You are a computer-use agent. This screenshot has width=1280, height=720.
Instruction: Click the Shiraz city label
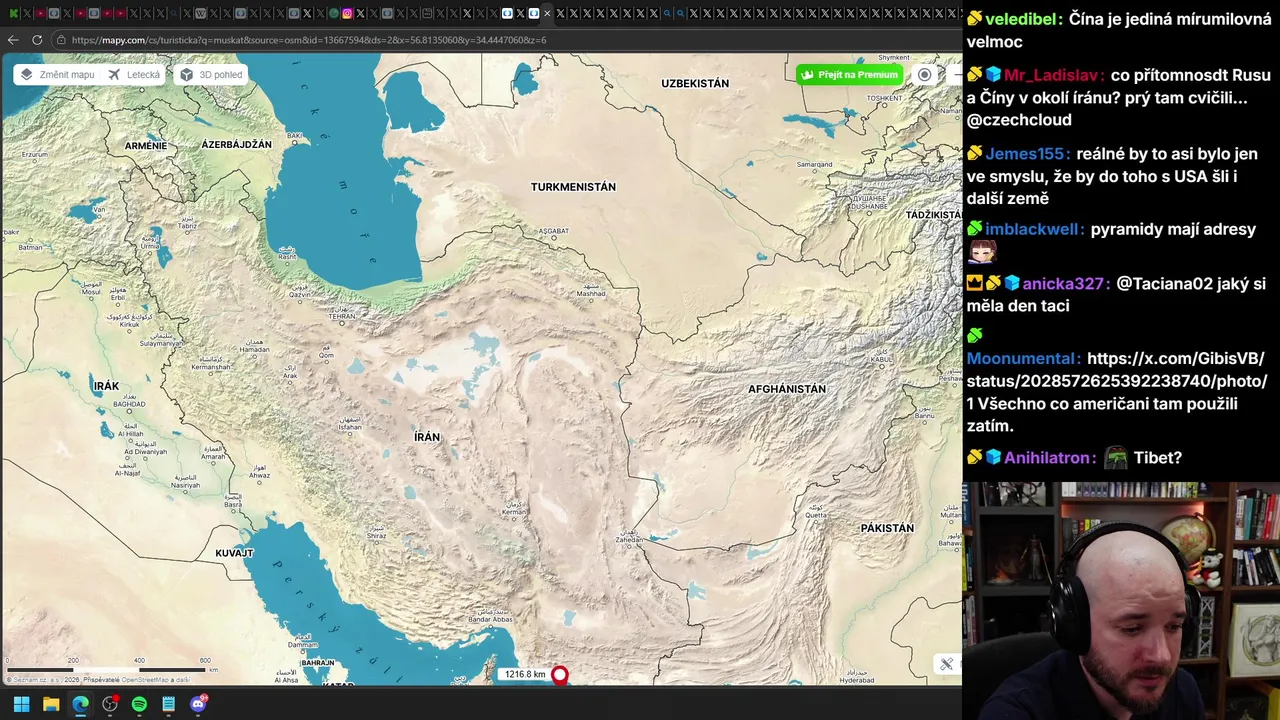click(376, 536)
